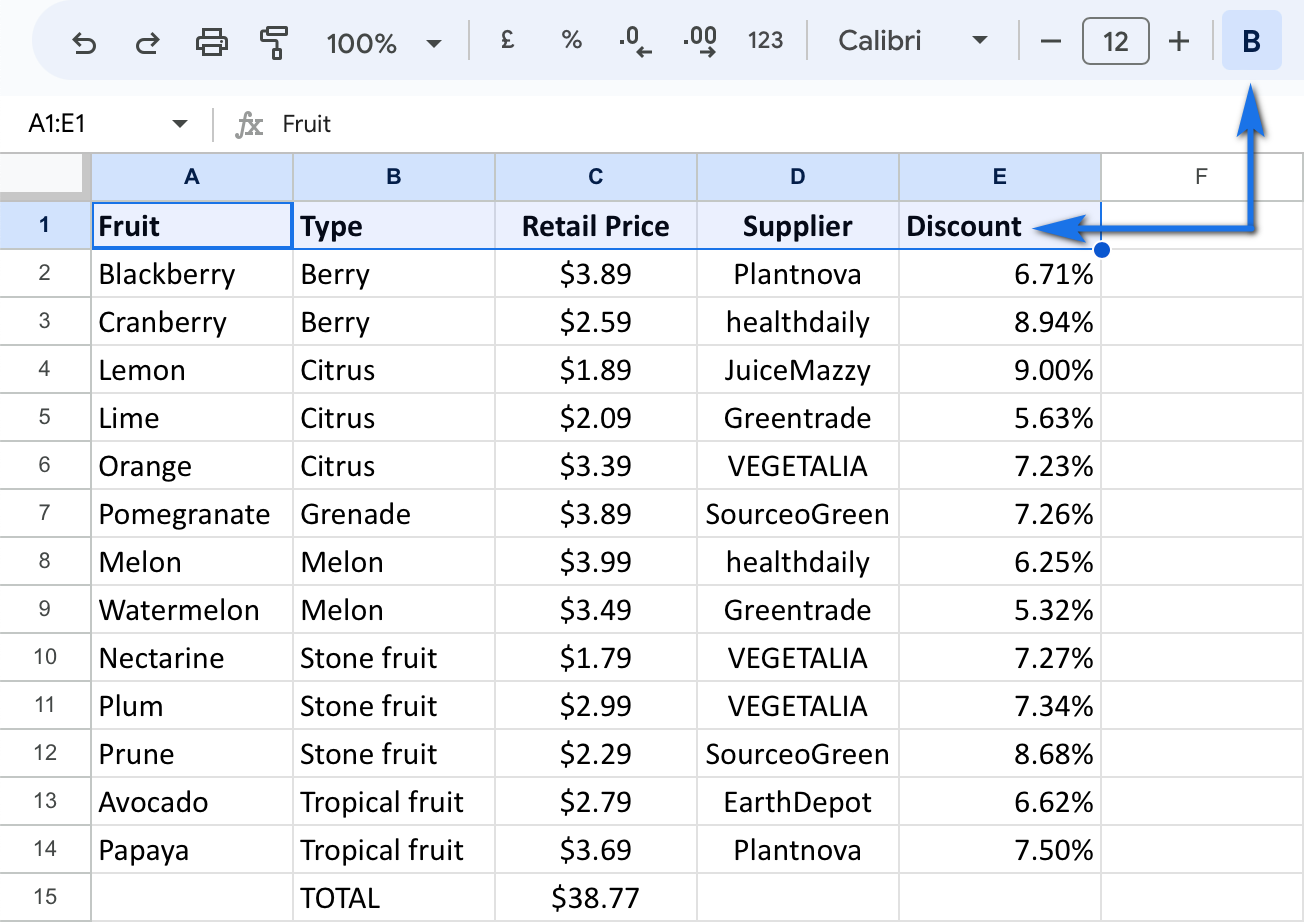The width and height of the screenshot is (1304, 922).
Task: Click the 8.68% discount cell
Action: point(1000,754)
